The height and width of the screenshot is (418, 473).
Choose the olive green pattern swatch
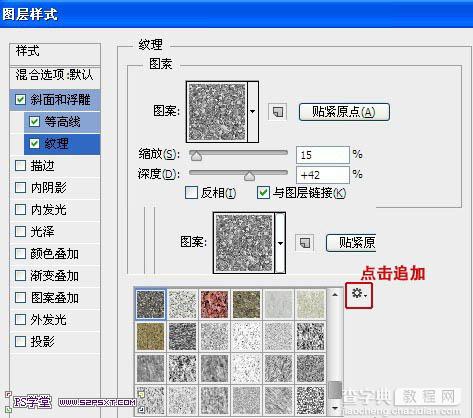(247, 304)
